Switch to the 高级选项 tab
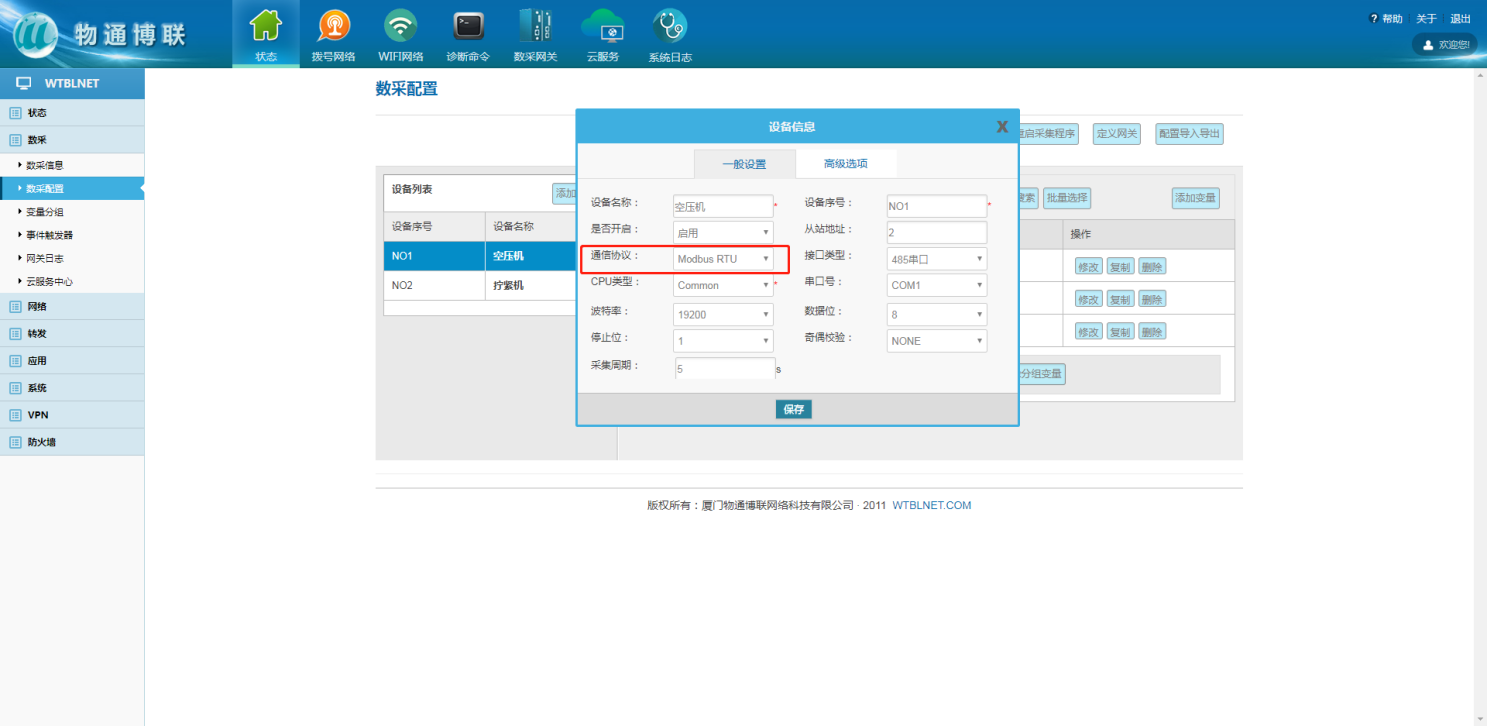The height and width of the screenshot is (726, 1487). pyautogui.click(x=845, y=164)
